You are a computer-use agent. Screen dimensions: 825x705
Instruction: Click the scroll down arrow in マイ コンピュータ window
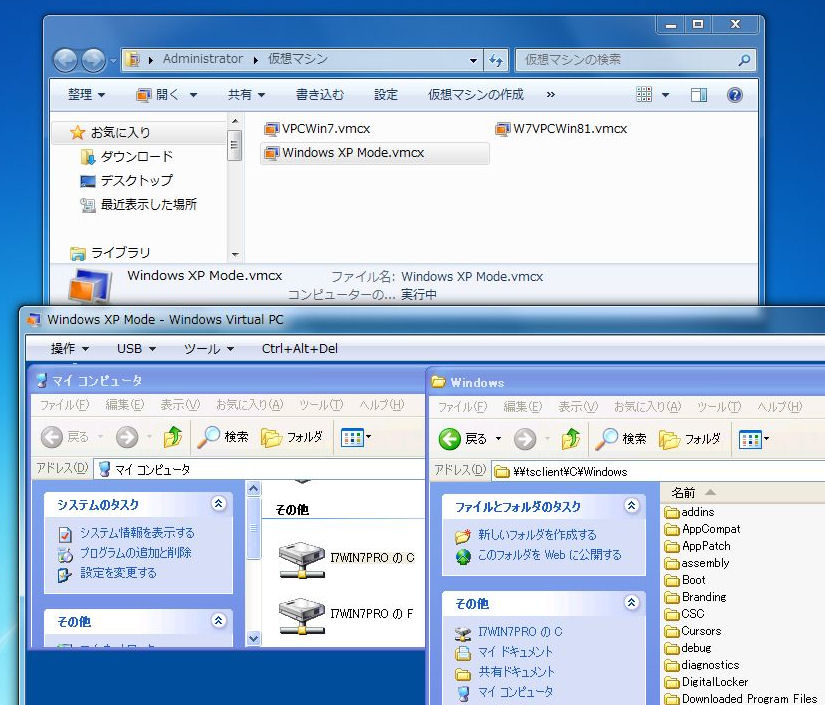(254, 639)
